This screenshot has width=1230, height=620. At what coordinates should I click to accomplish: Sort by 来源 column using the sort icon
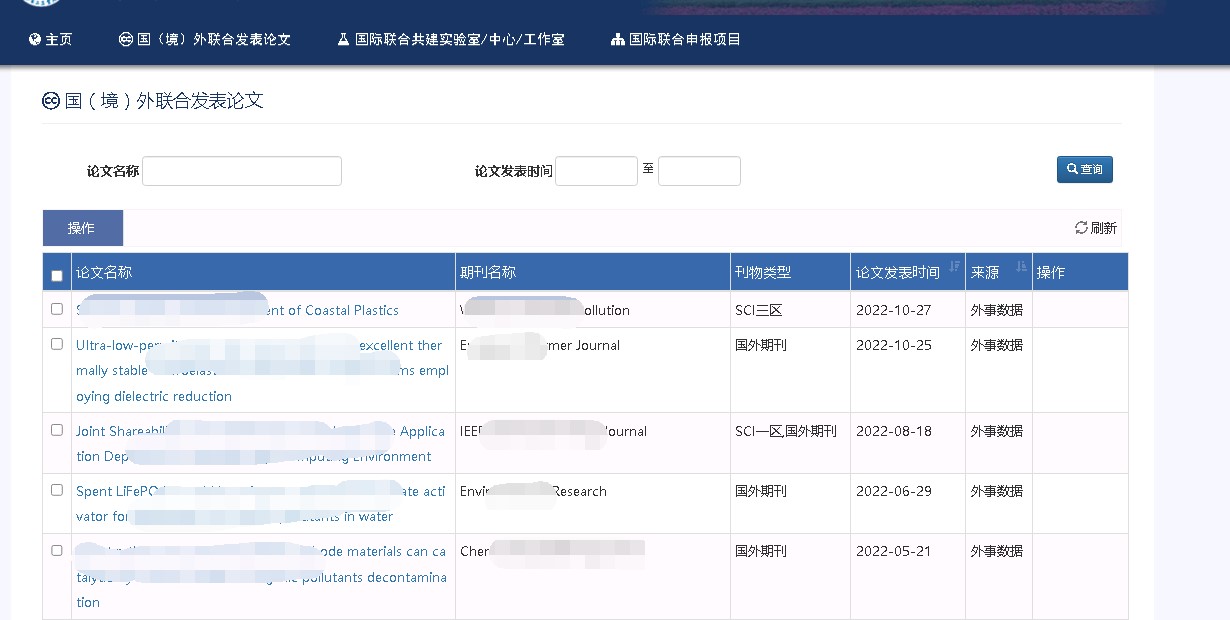(1021, 266)
